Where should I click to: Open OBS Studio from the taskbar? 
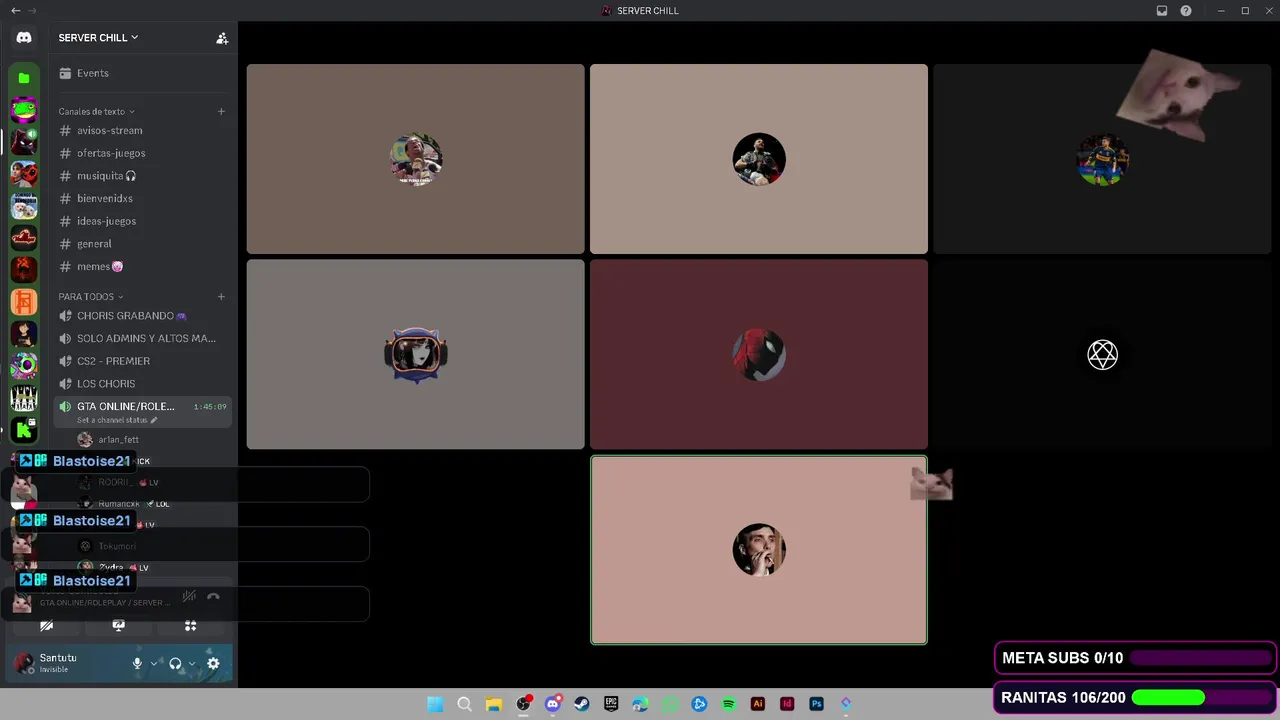point(523,704)
